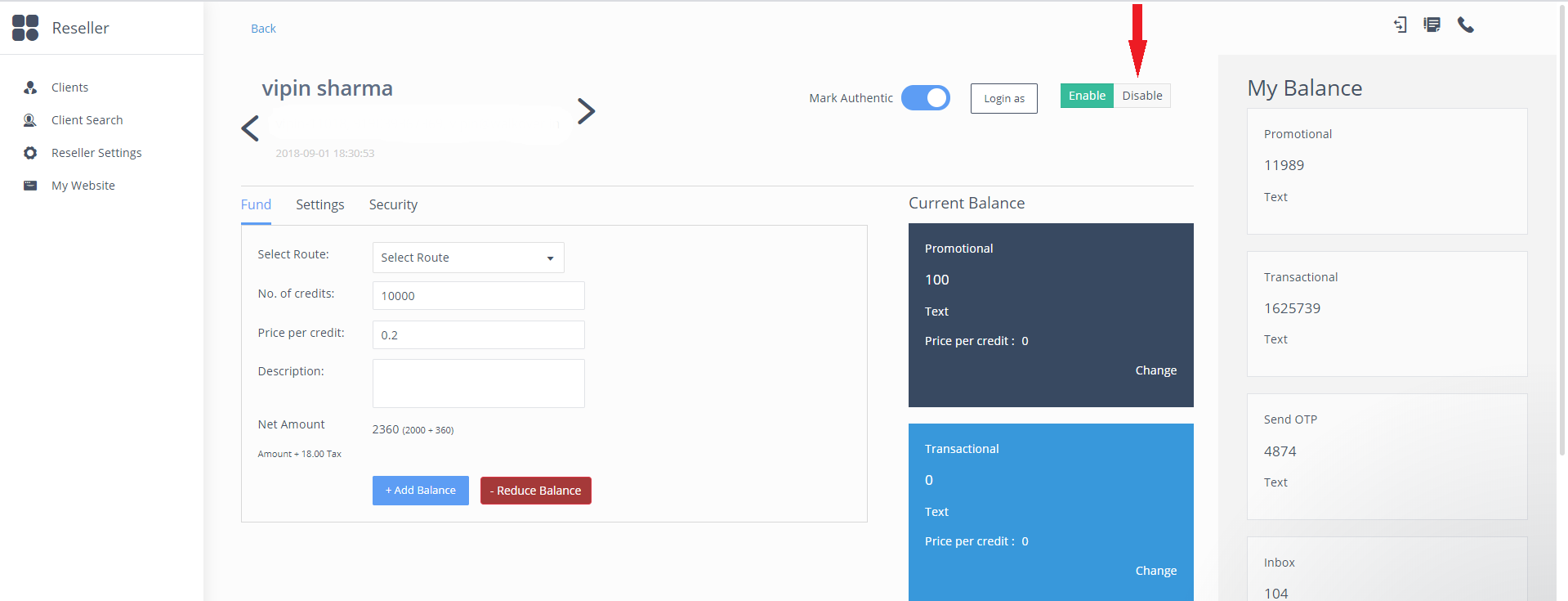Click the No. of credits field
This screenshot has width=1568, height=601.
coord(479,296)
